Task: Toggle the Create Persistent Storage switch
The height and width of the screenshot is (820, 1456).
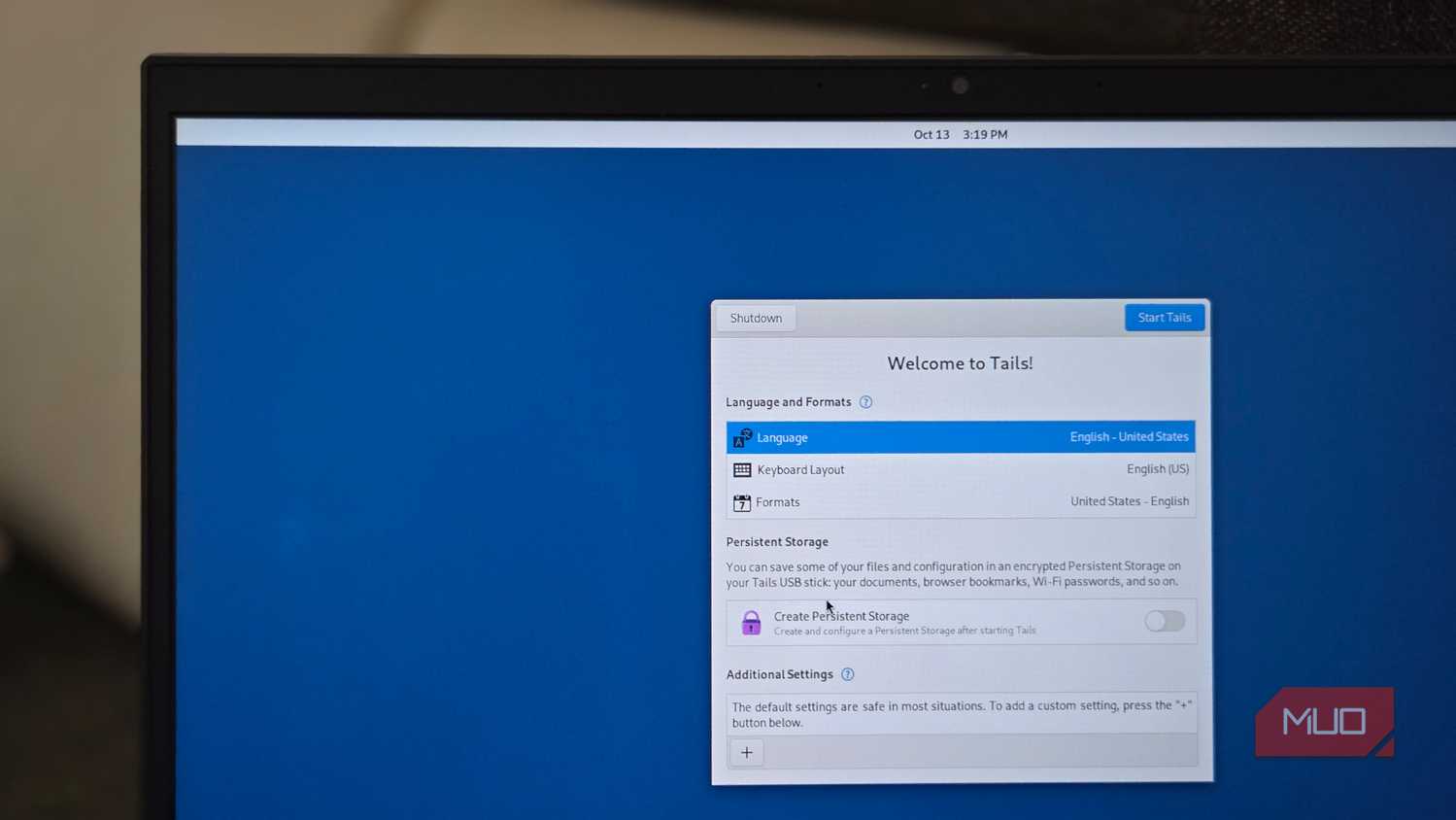Action: tap(1165, 621)
